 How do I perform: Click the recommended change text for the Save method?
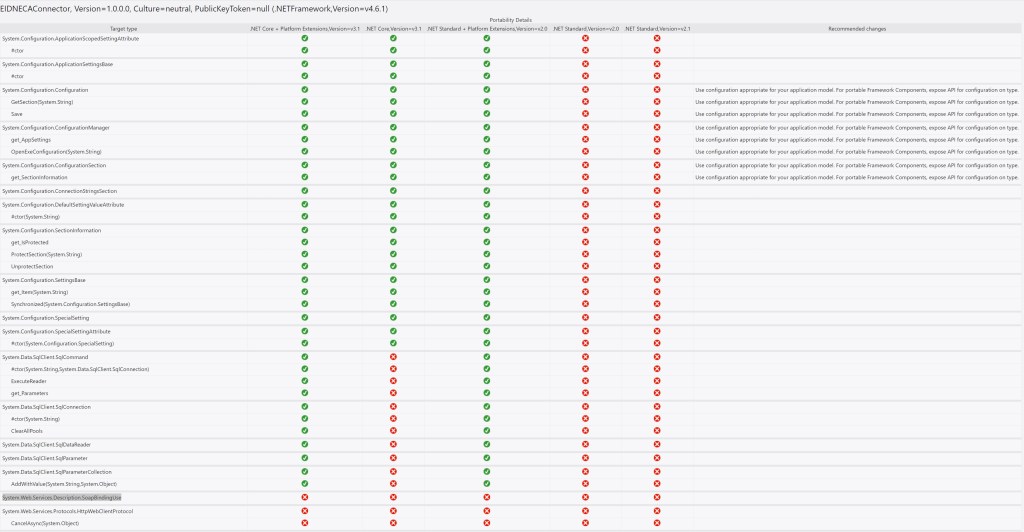857,114
